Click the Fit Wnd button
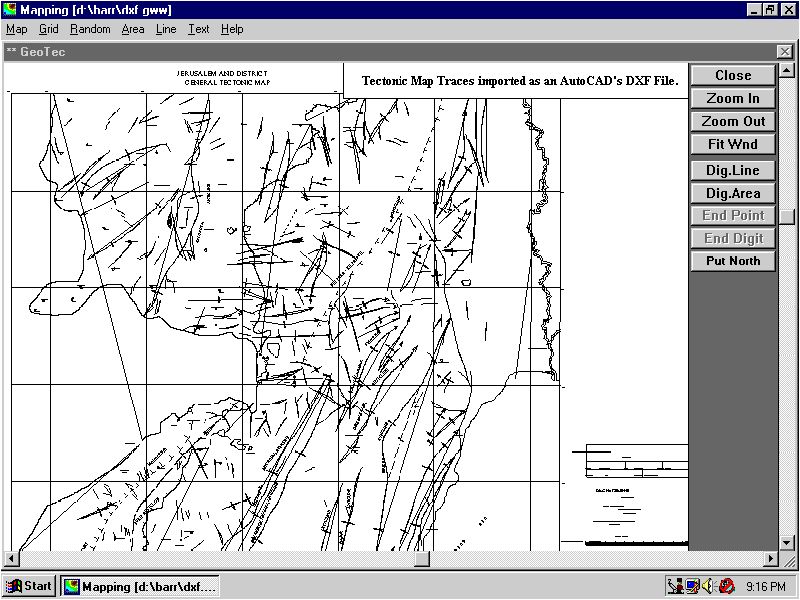 point(733,144)
